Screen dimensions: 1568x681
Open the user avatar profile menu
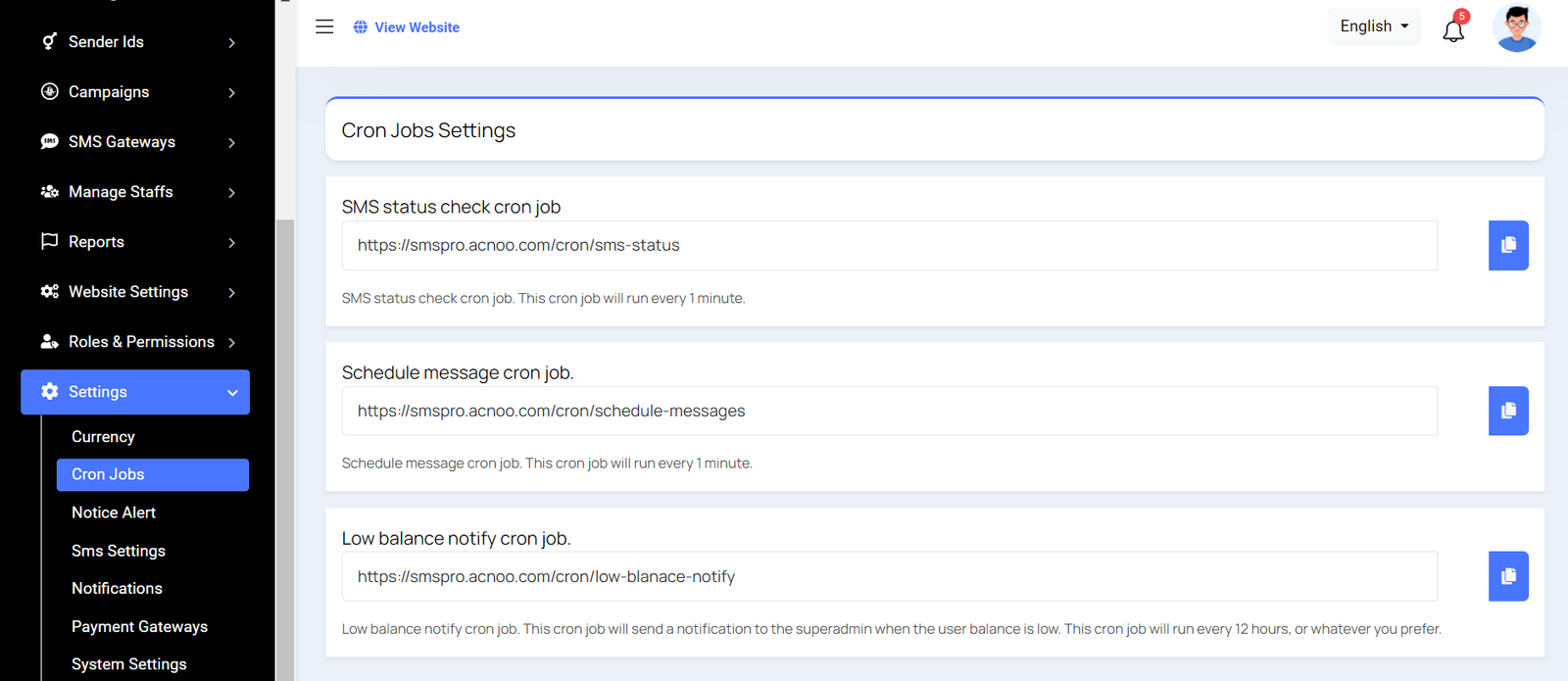(x=1516, y=27)
